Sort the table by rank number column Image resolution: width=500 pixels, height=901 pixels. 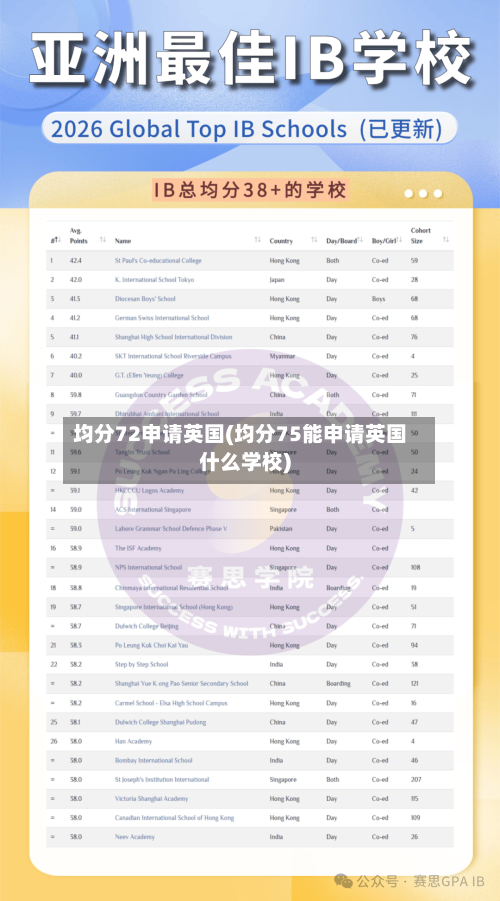point(56,241)
